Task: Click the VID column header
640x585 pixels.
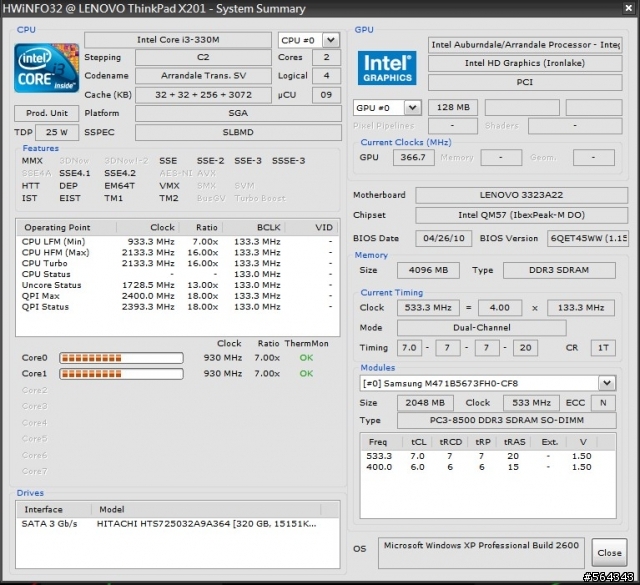Action: coord(312,227)
